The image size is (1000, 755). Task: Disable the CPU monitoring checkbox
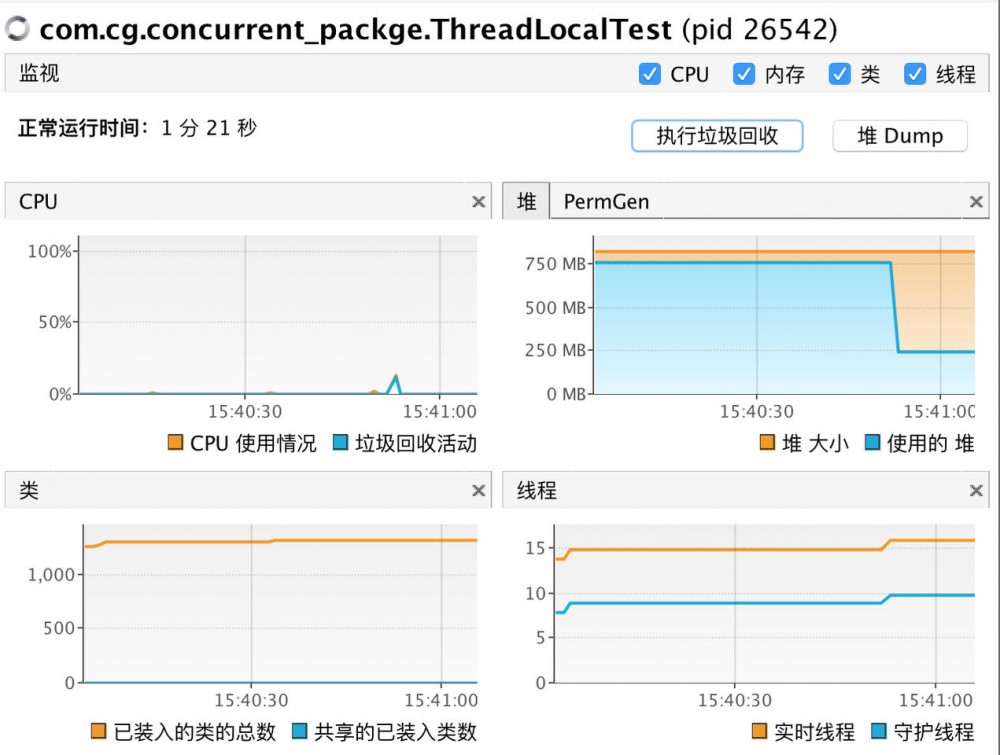(x=650, y=73)
